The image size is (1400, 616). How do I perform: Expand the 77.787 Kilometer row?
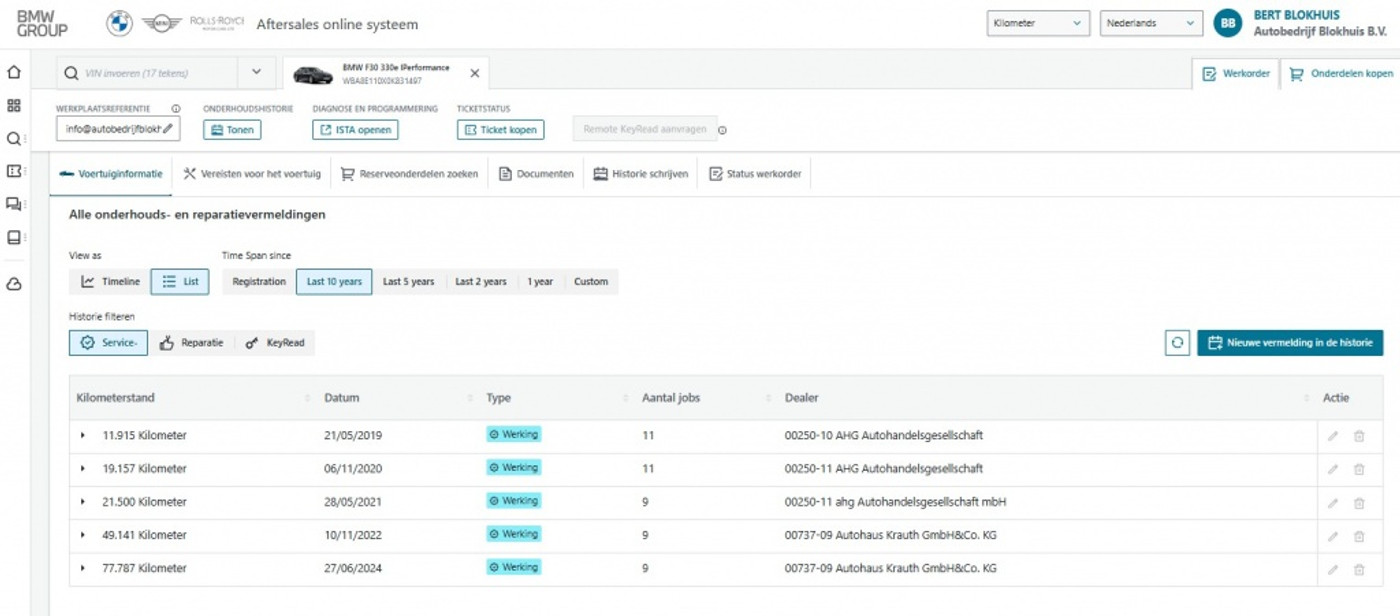[x=83, y=569]
